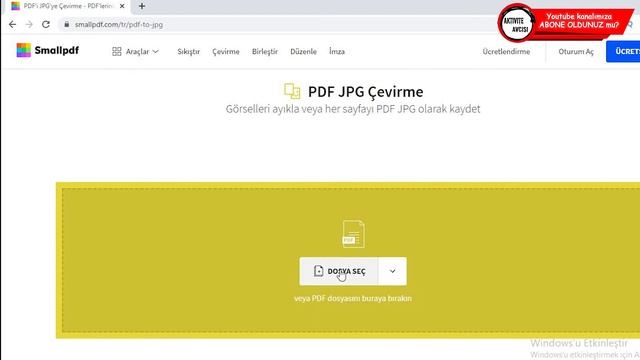Select the PDF'i JPG'ye Çevirme browser tab

(x=67, y=6)
